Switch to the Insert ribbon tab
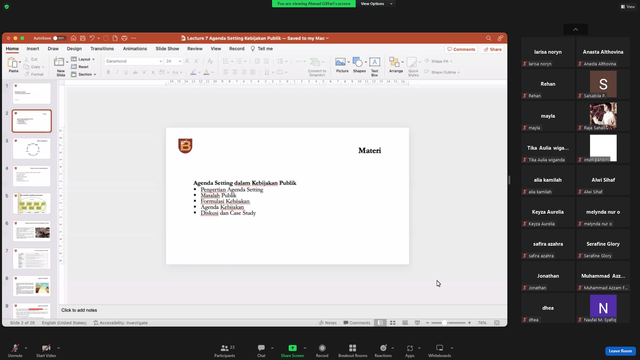The height and width of the screenshot is (360, 640). point(33,49)
